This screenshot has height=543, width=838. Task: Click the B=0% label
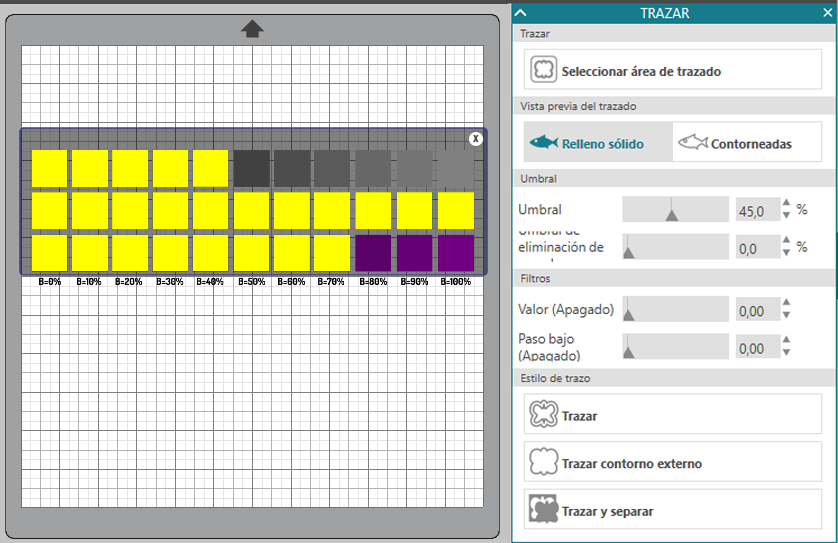(x=50, y=282)
